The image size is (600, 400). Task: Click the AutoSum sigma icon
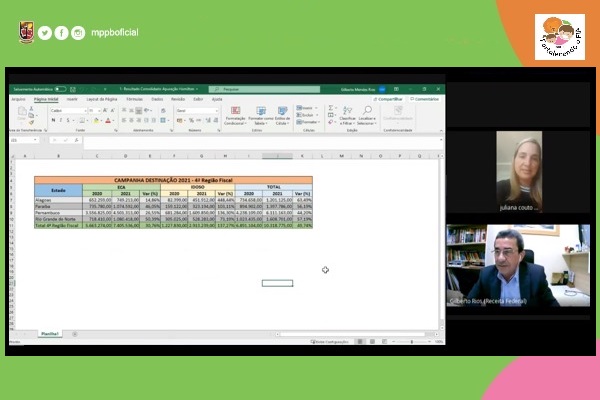331,108
